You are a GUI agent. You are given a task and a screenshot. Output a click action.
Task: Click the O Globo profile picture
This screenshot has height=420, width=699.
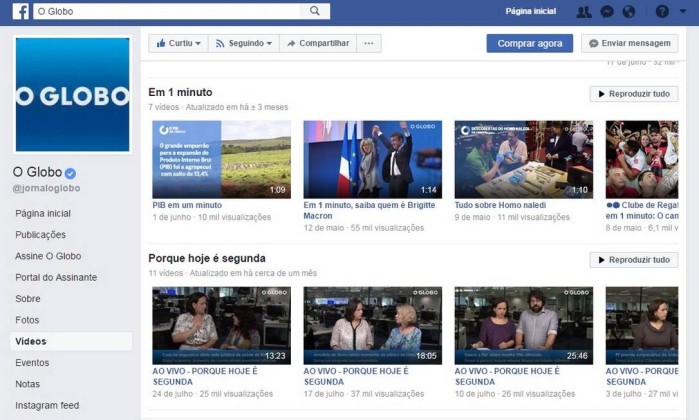click(x=72, y=95)
